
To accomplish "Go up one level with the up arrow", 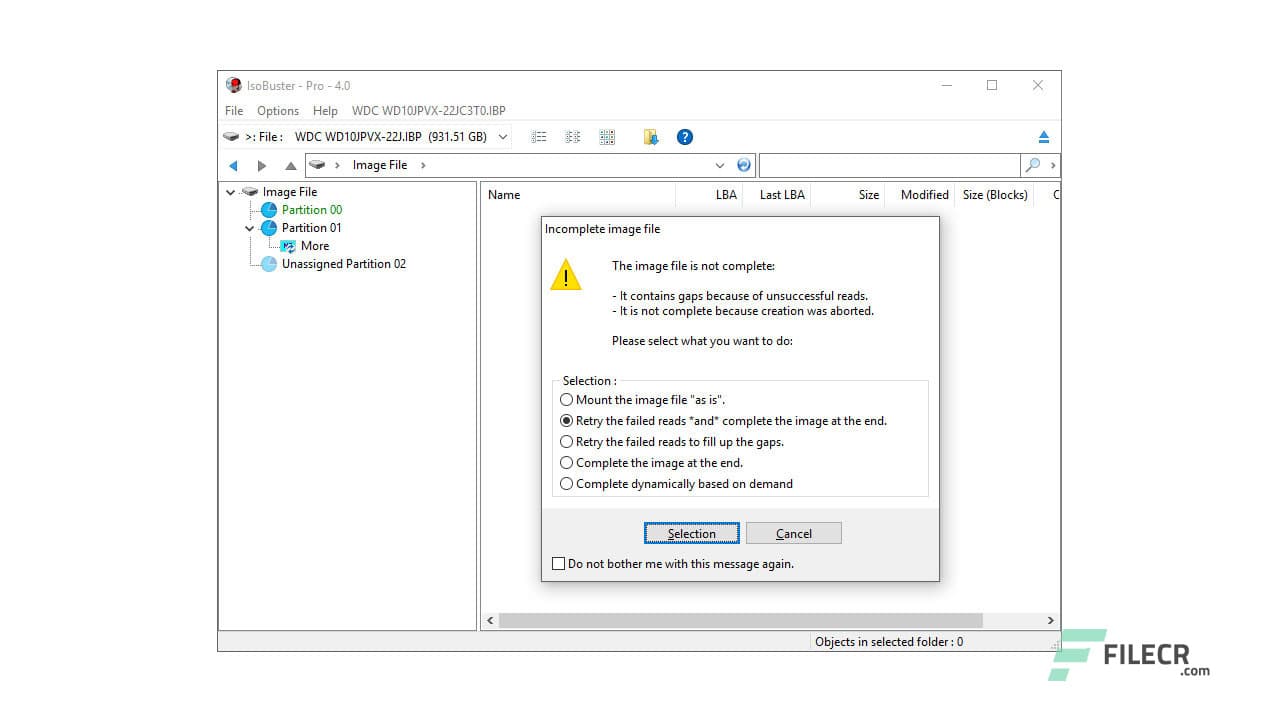I will [x=290, y=165].
